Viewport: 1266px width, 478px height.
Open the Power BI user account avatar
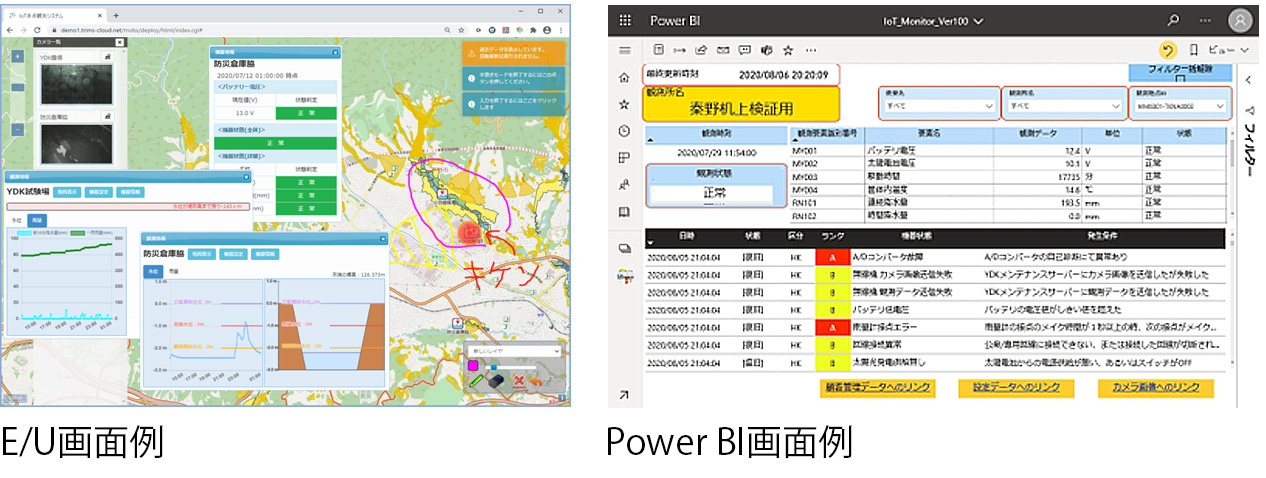1240,20
